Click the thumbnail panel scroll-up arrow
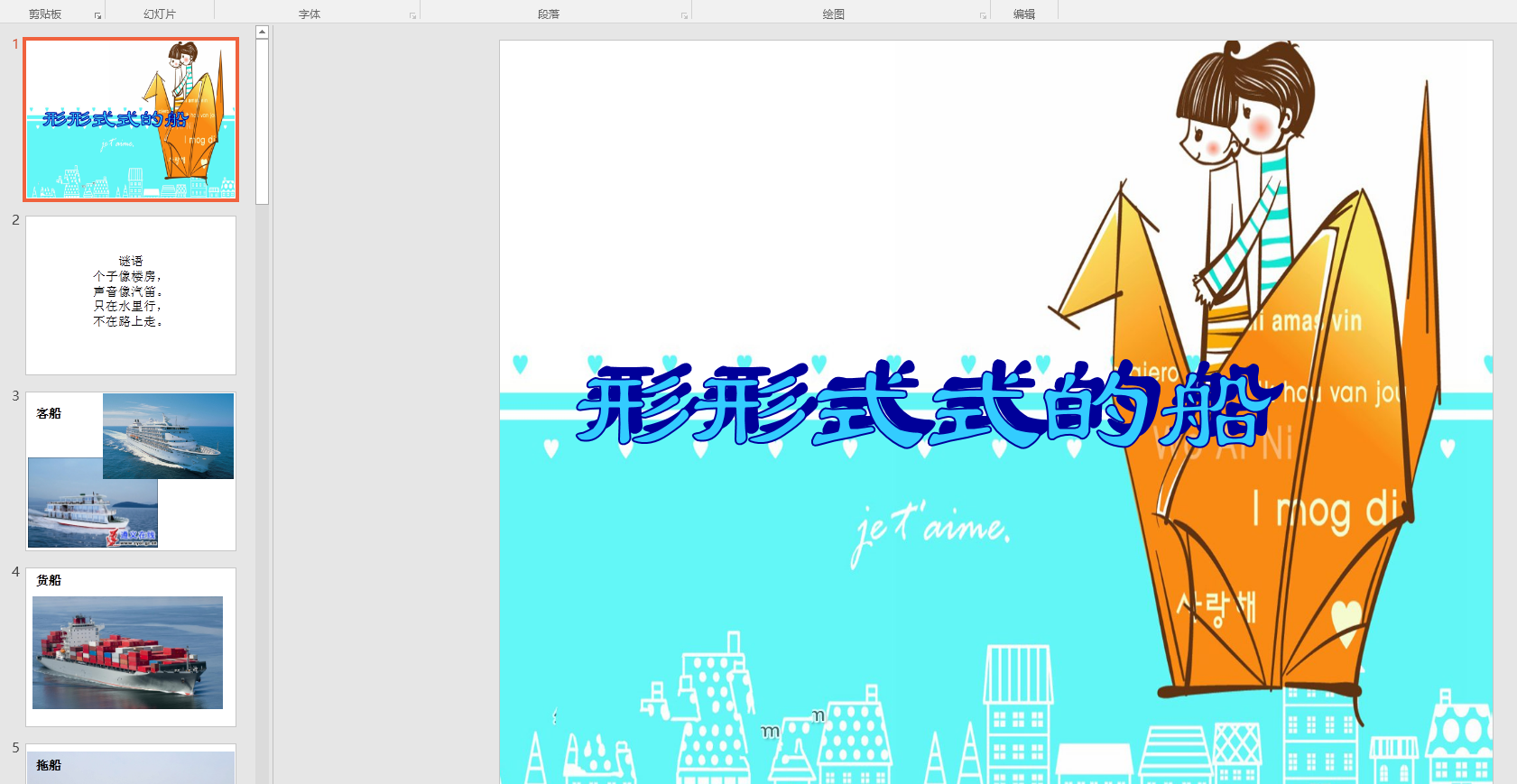 [x=262, y=32]
